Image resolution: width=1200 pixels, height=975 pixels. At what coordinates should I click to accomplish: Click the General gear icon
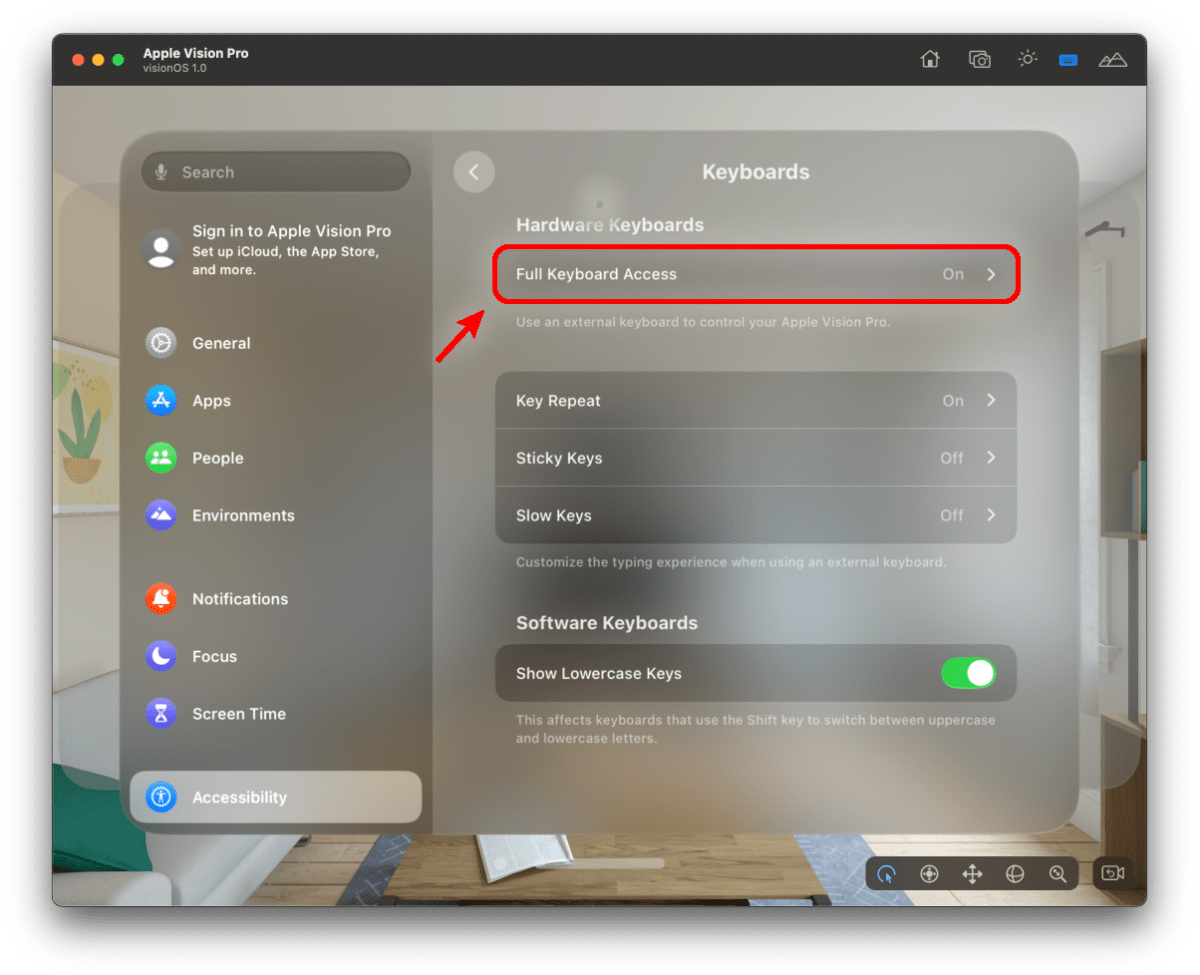click(x=160, y=343)
